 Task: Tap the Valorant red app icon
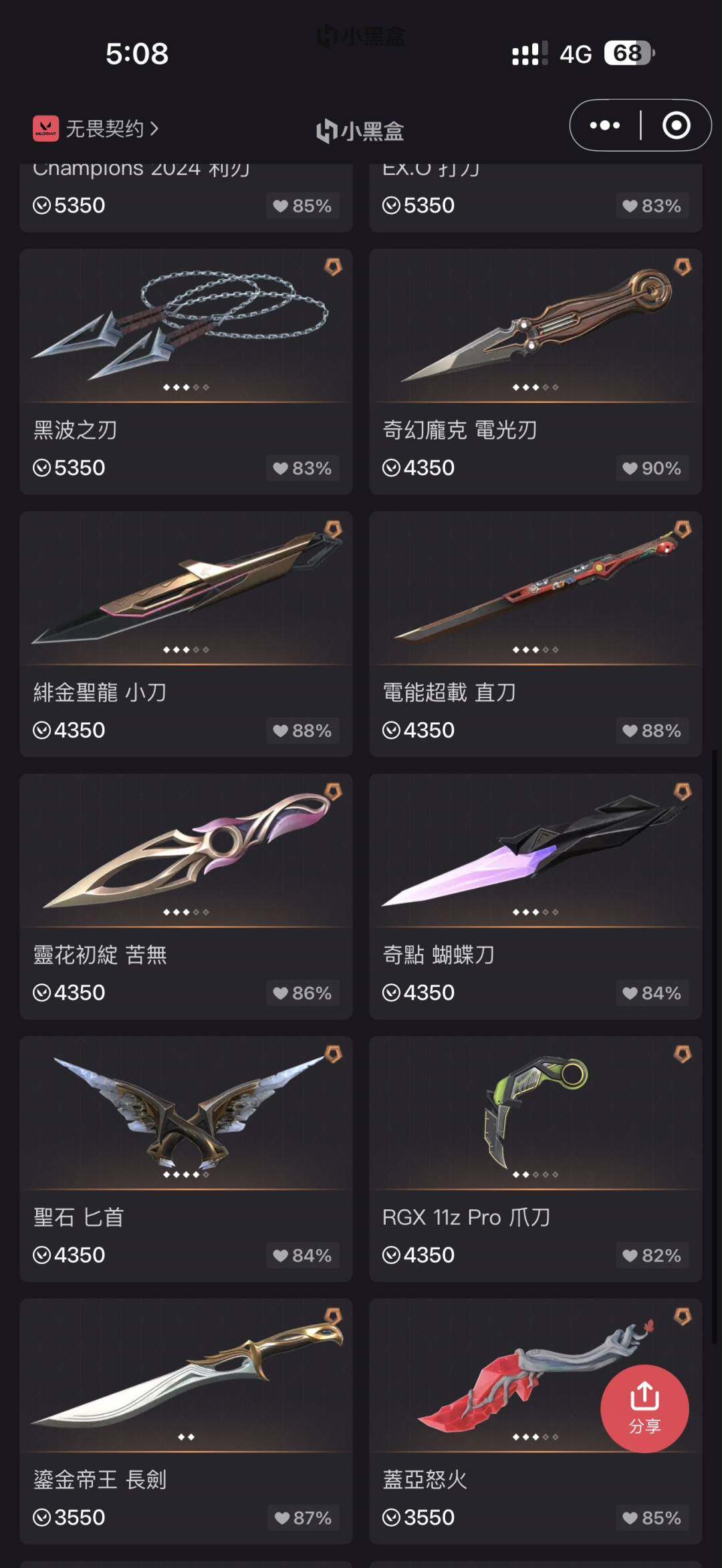(46, 128)
